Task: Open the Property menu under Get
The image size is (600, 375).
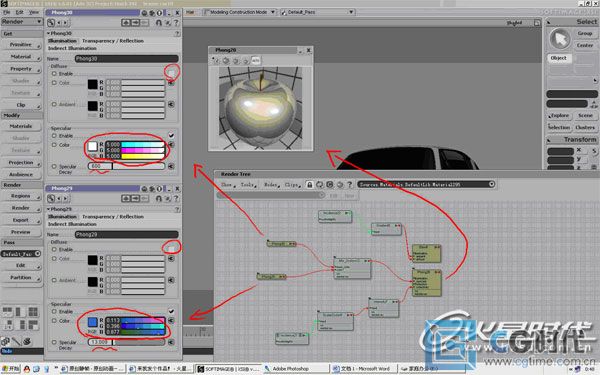Action: tap(21, 69)
